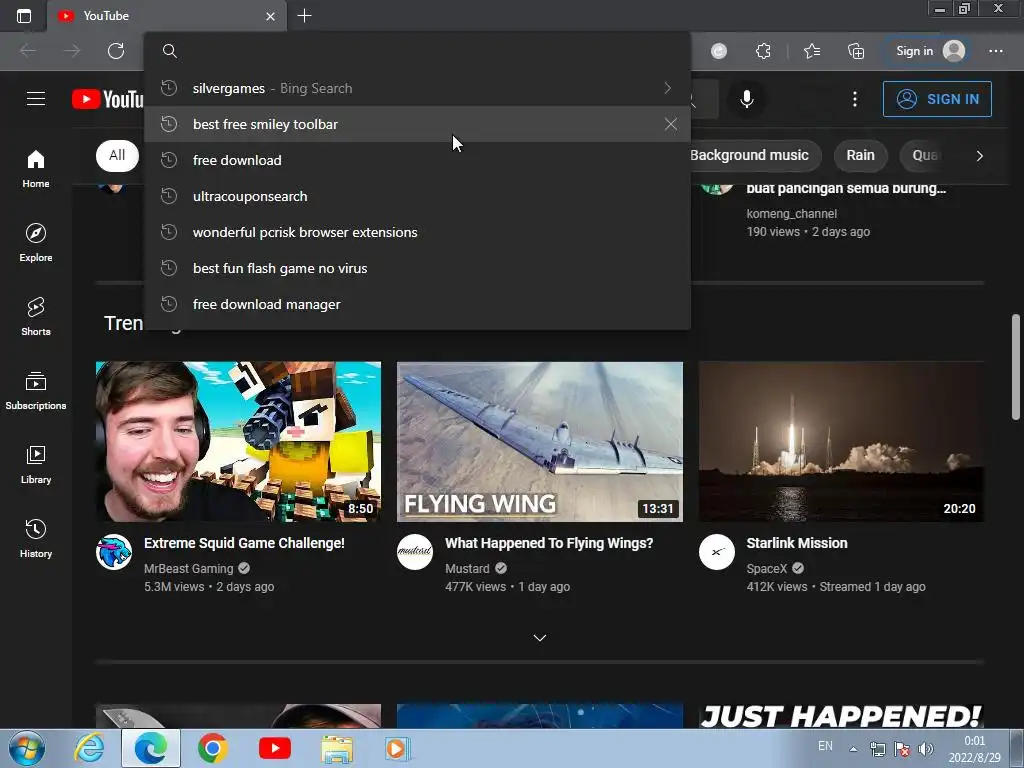This screenshot has height=768, width=1024.
Task: Visit komeng_channel link
Action: click(x=792, y=214)
